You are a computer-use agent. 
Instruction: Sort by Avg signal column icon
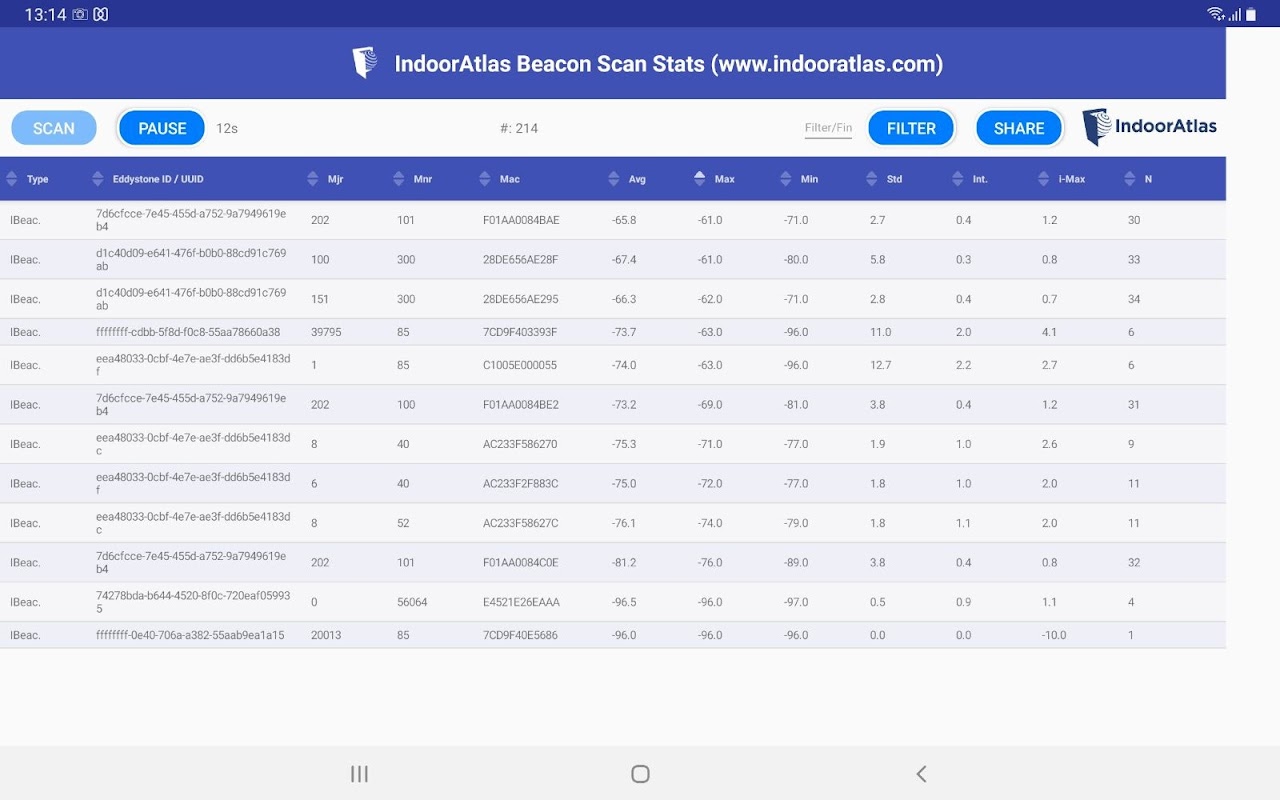(614, 179)
